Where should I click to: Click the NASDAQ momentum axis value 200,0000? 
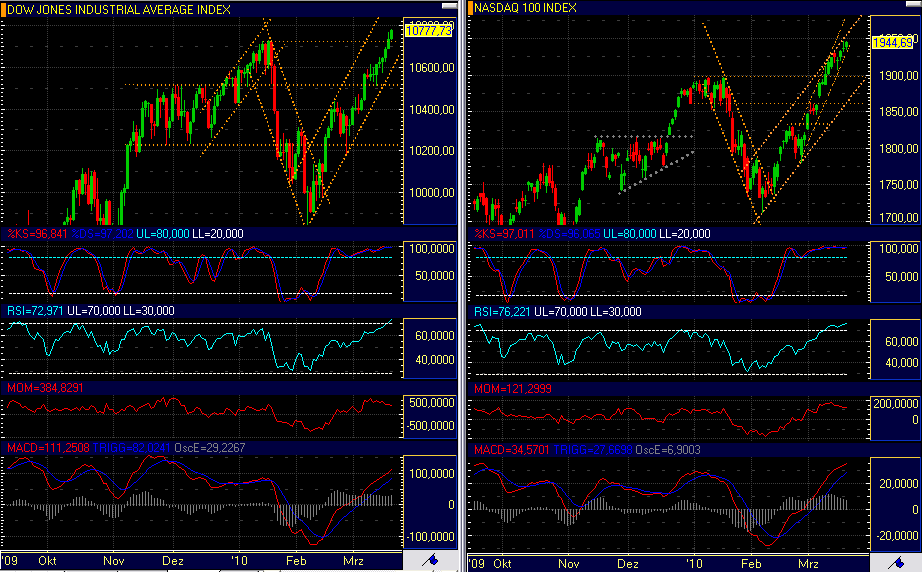(x=896, y=404)
